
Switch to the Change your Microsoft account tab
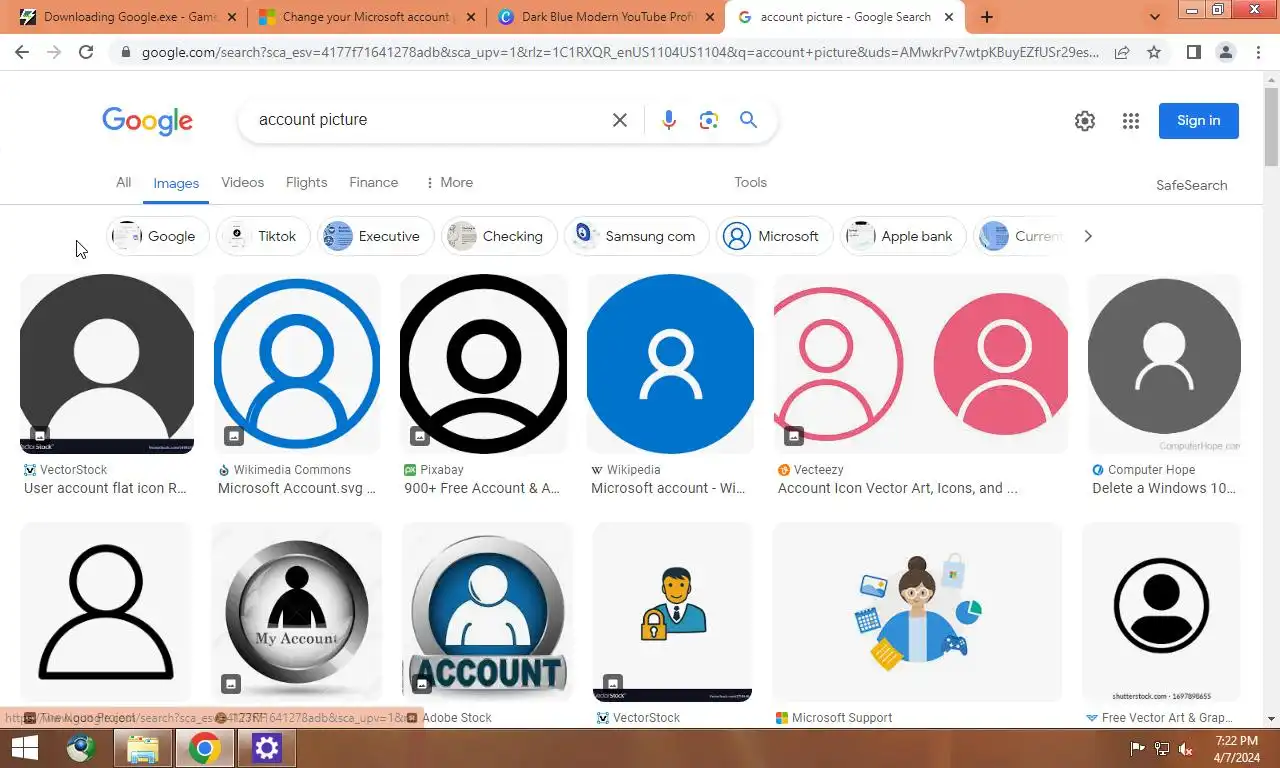[366, 17]
